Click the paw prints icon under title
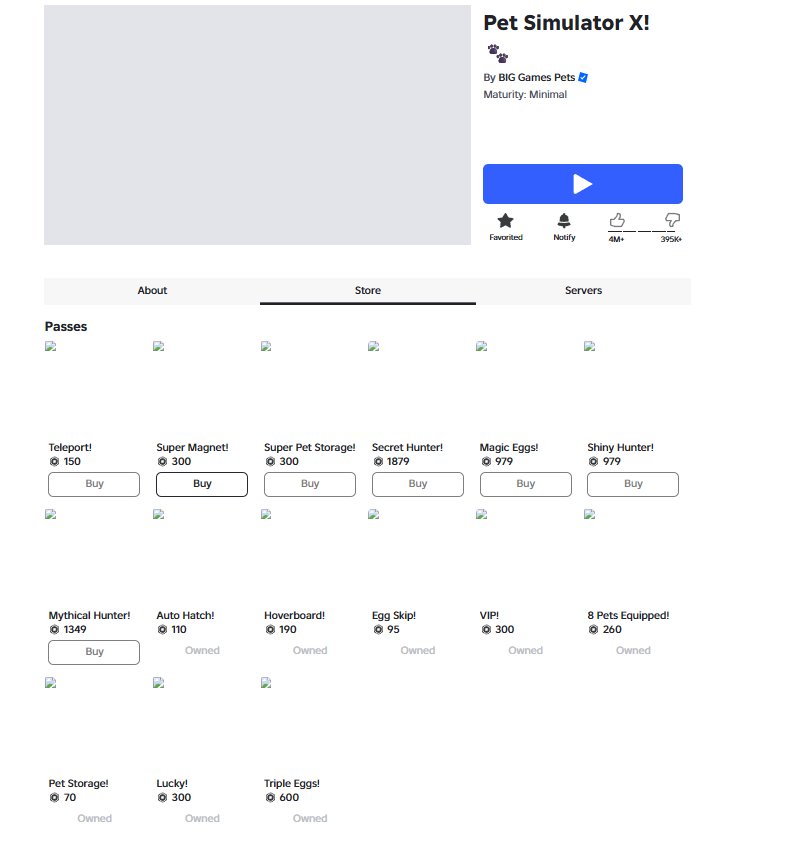 497,53
